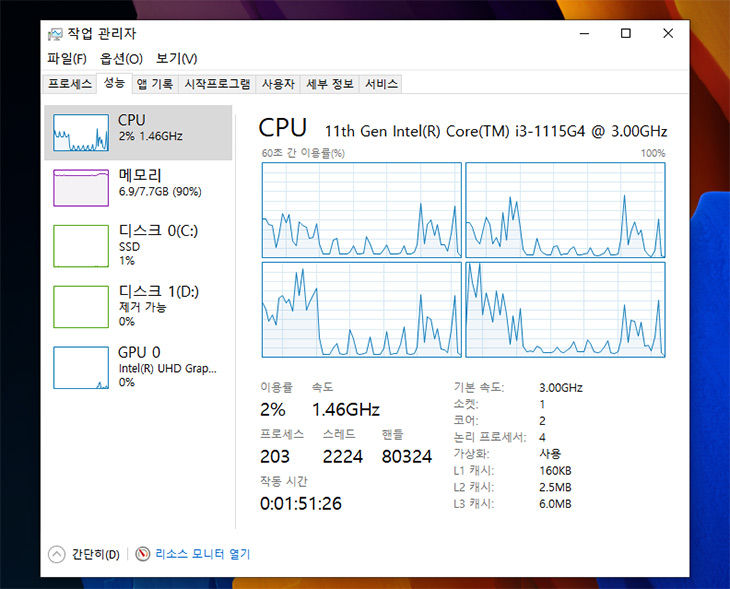Select the 디스크 1(D:) graph thumbnail
Viewport: 730px width, 589px height.
pos(81,307)
